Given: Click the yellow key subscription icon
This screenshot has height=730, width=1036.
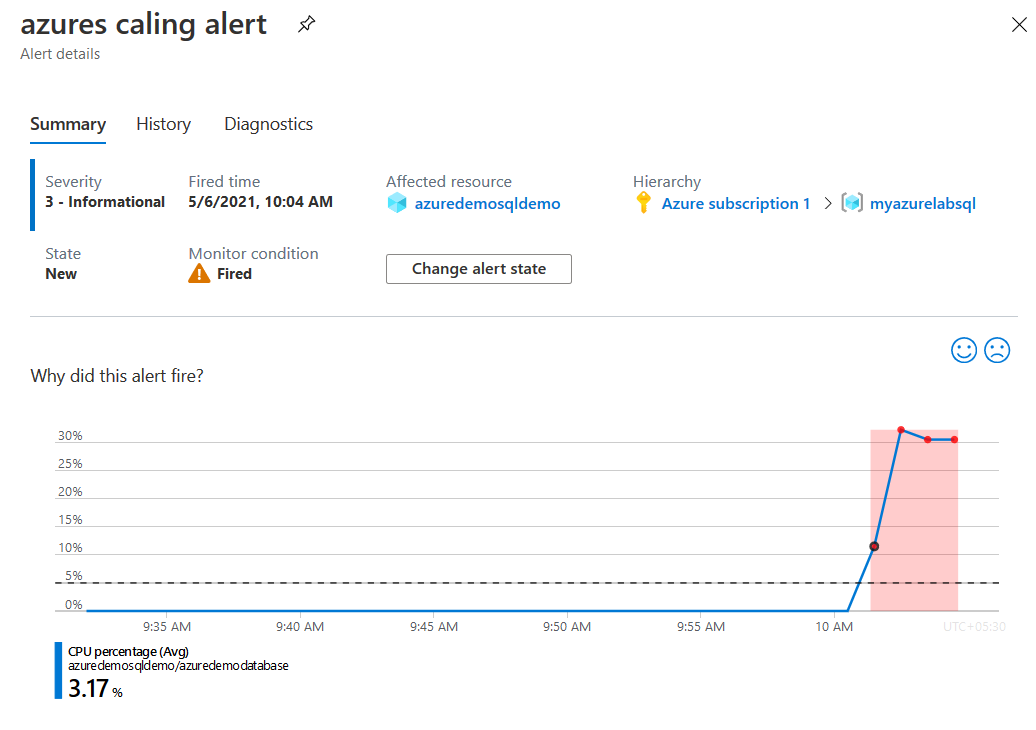Looking at the screenshot, I should point(643,202).
